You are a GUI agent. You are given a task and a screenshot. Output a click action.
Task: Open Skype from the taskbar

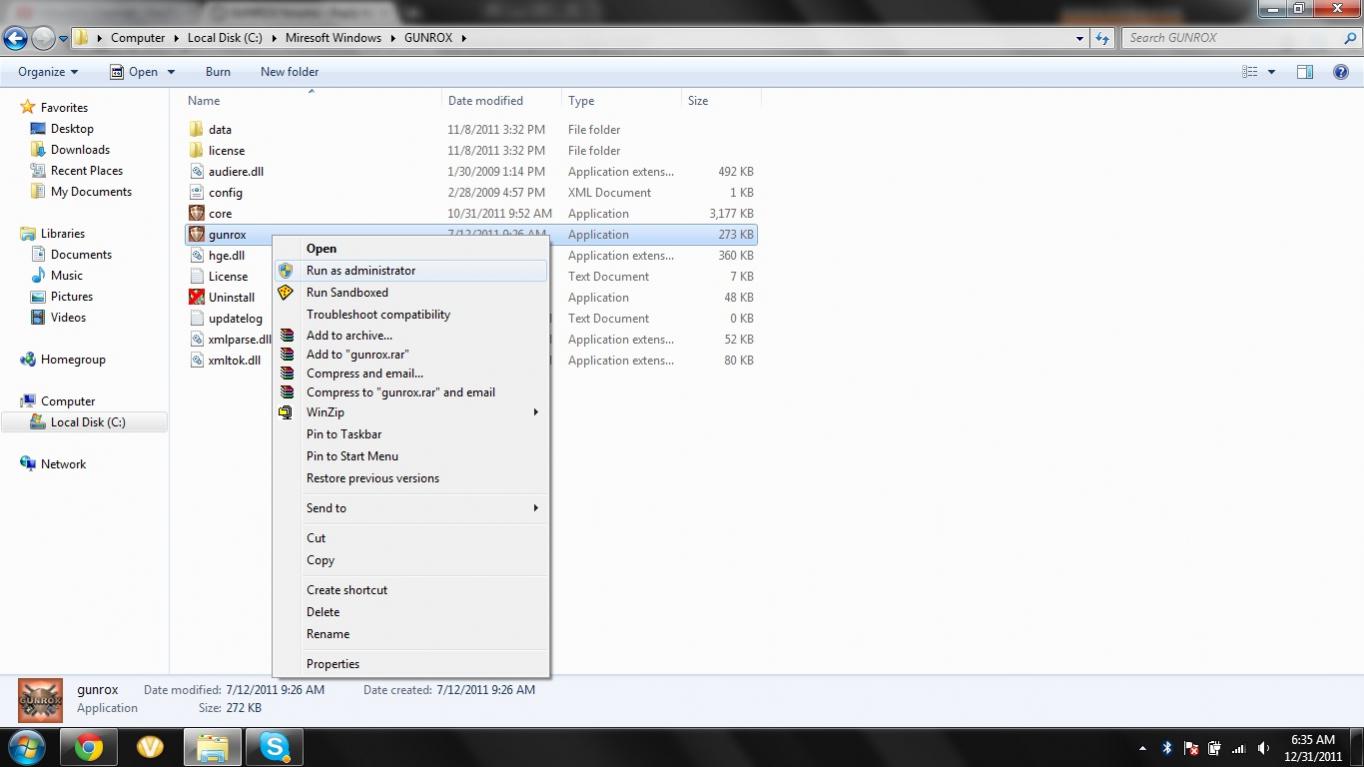coord(274,747)
